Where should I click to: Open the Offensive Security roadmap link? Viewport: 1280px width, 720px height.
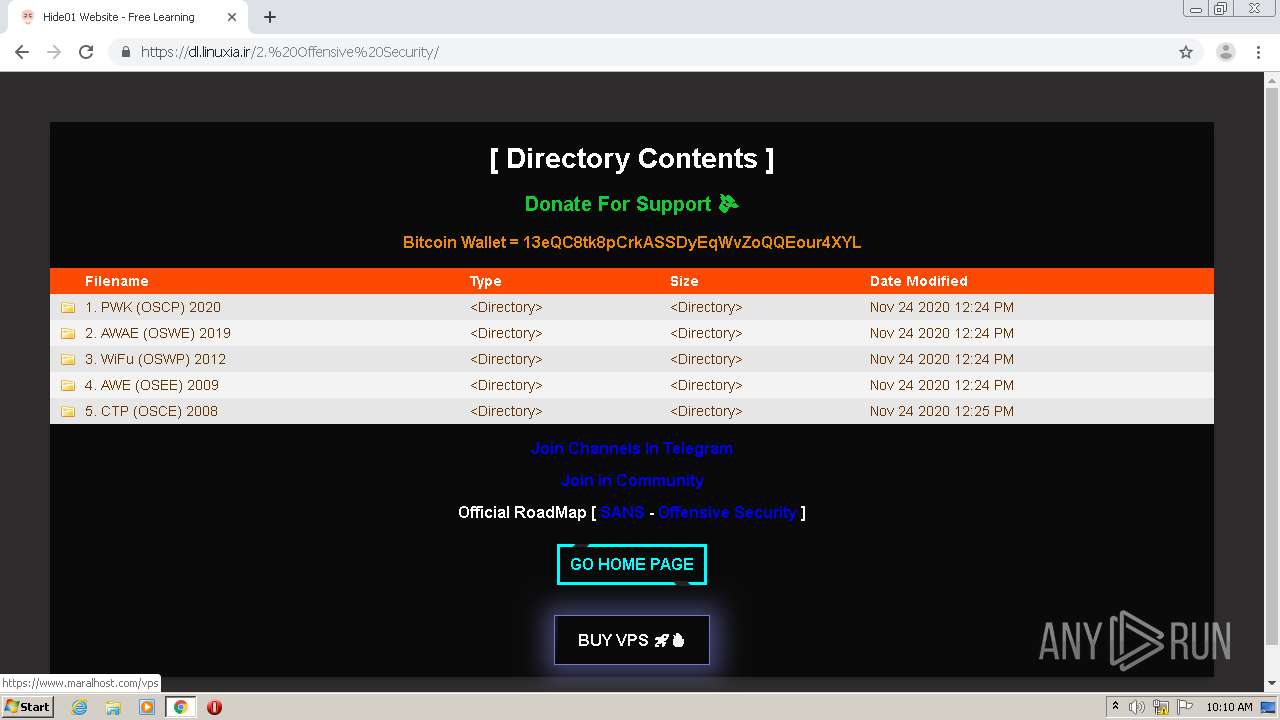pyautogui.click(x=727, y=512)
